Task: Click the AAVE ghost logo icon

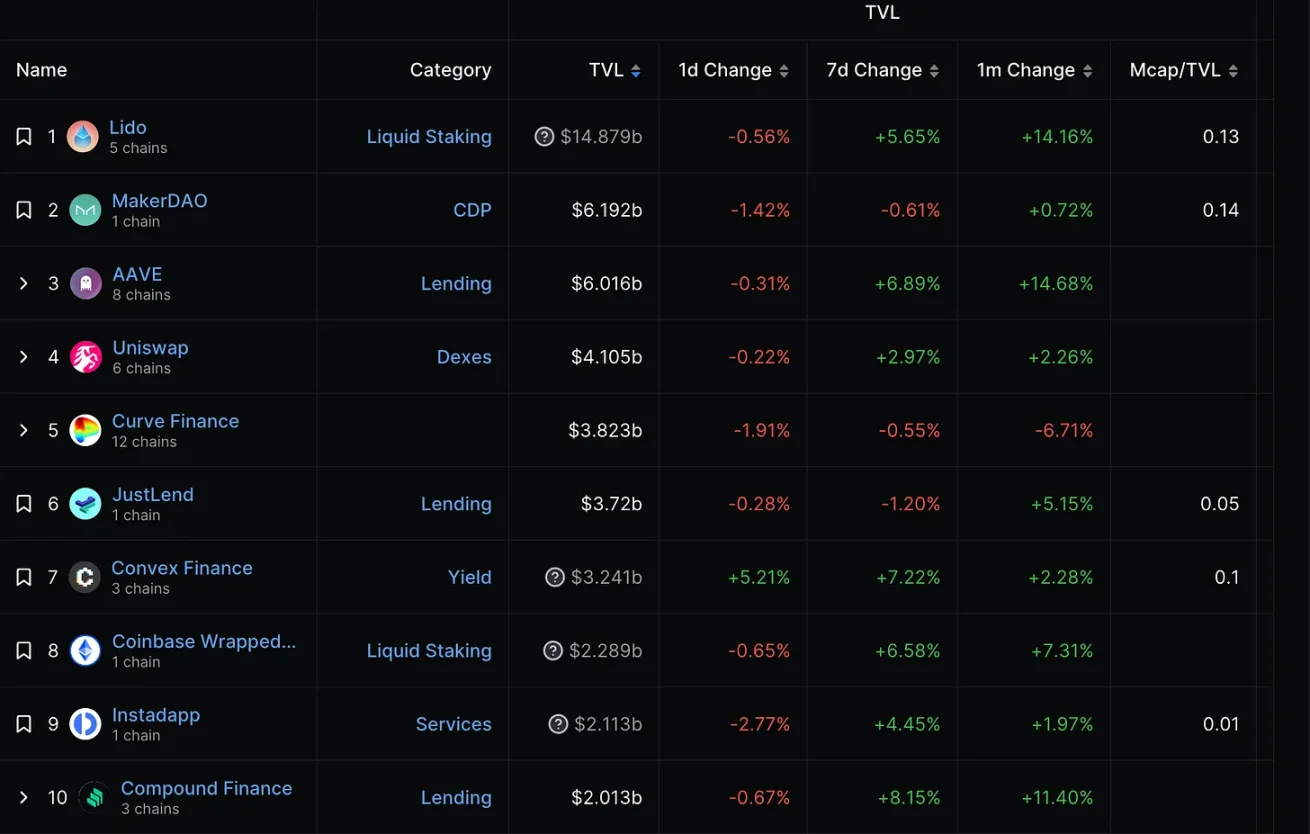Action: pos(85,284)
